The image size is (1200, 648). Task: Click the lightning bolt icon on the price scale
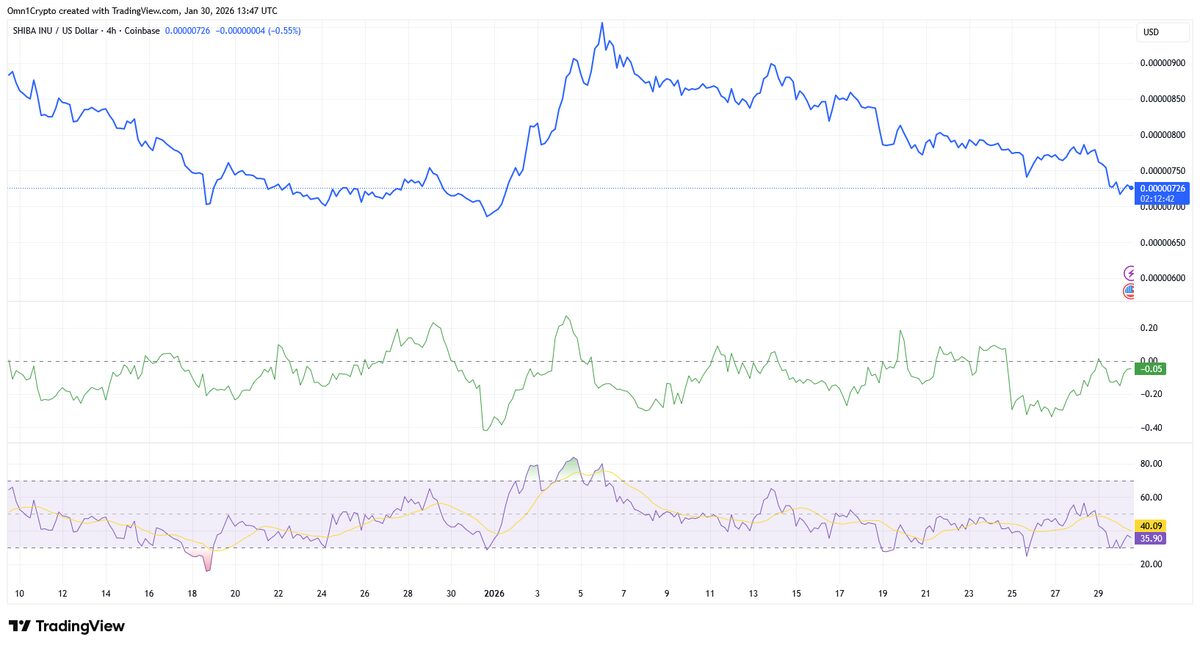point(1130,271)
